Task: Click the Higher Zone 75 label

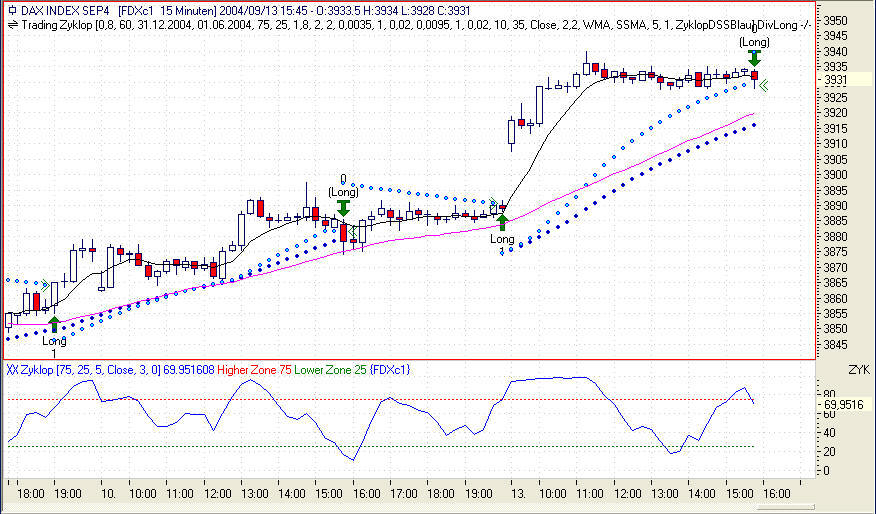Action: (254, 370)
